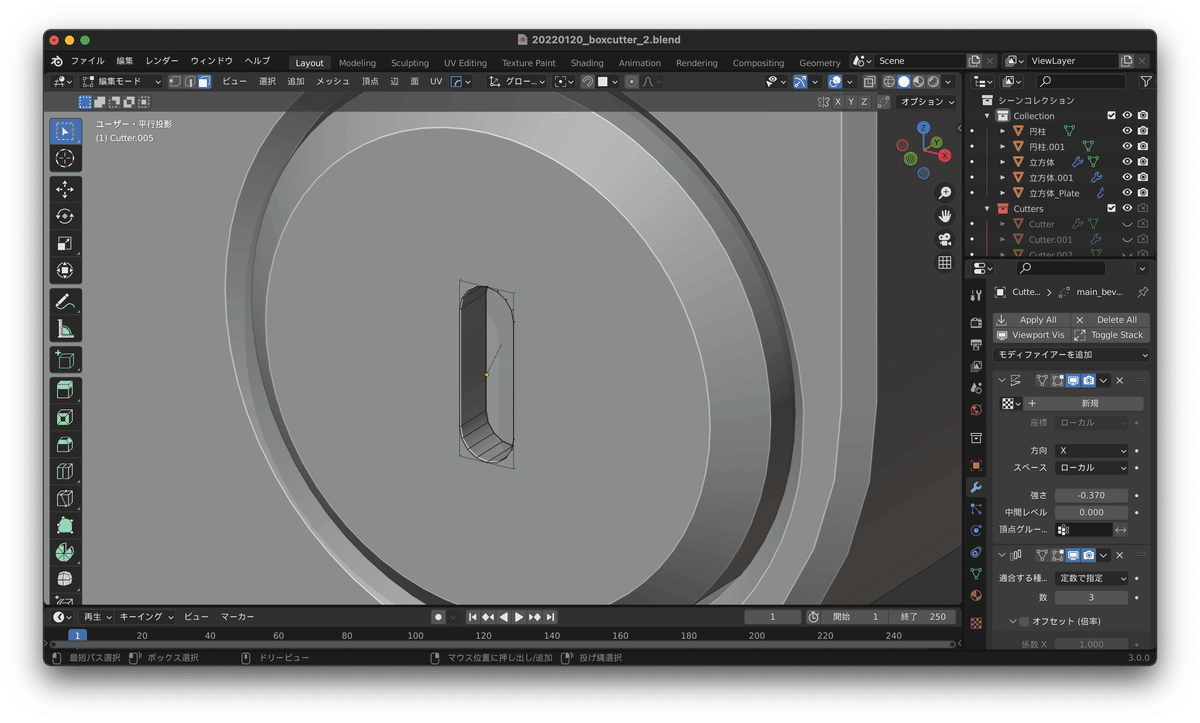Disable rendering for 円柱.001 camera icon
The height and width of the screenshot is (723, 1200).
coord(1143,146)
